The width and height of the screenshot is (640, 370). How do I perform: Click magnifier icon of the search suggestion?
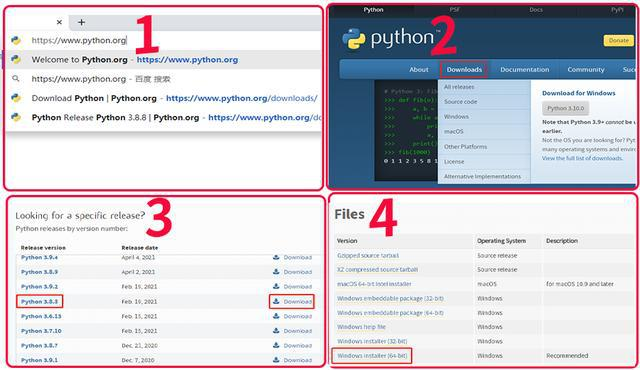coord(16,78)
